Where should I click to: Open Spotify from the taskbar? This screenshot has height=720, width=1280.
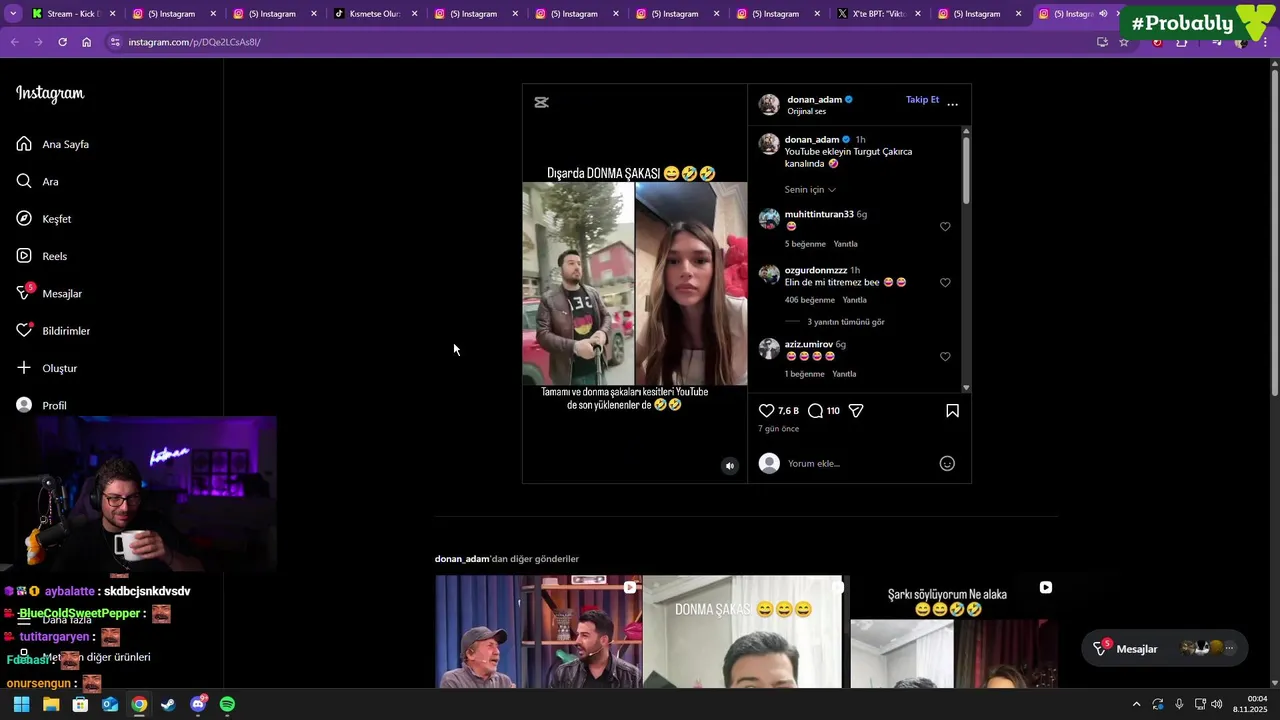pos(227,704)
